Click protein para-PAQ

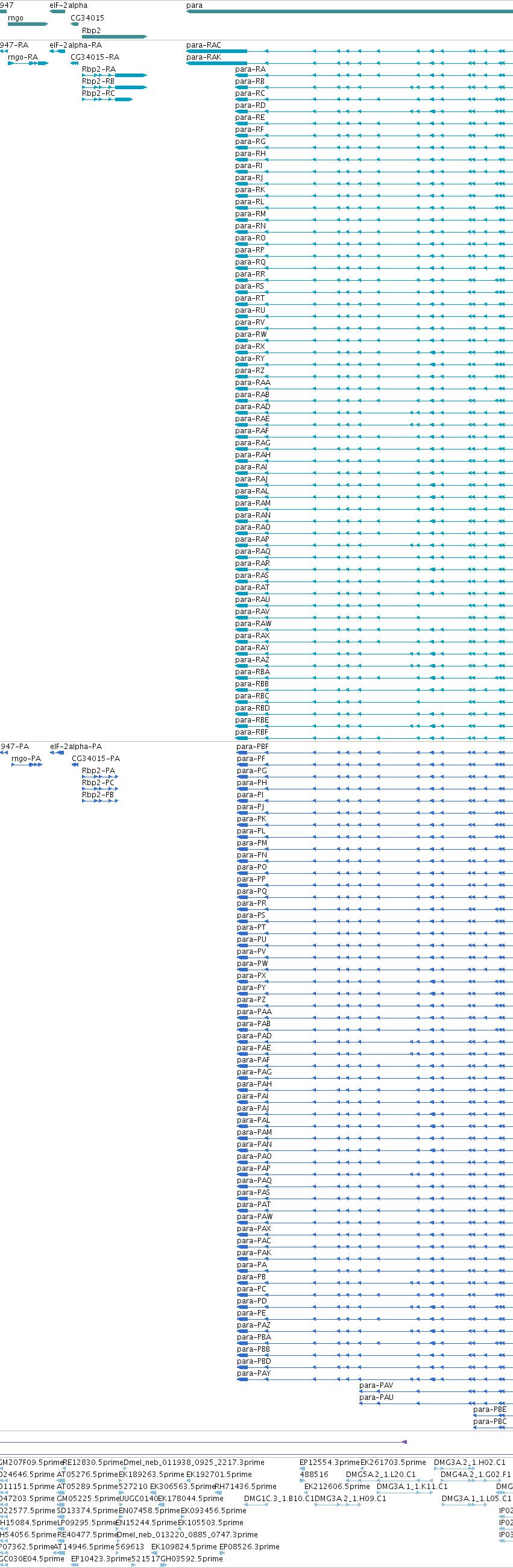pyautogui.click(x=254, y=1180)
